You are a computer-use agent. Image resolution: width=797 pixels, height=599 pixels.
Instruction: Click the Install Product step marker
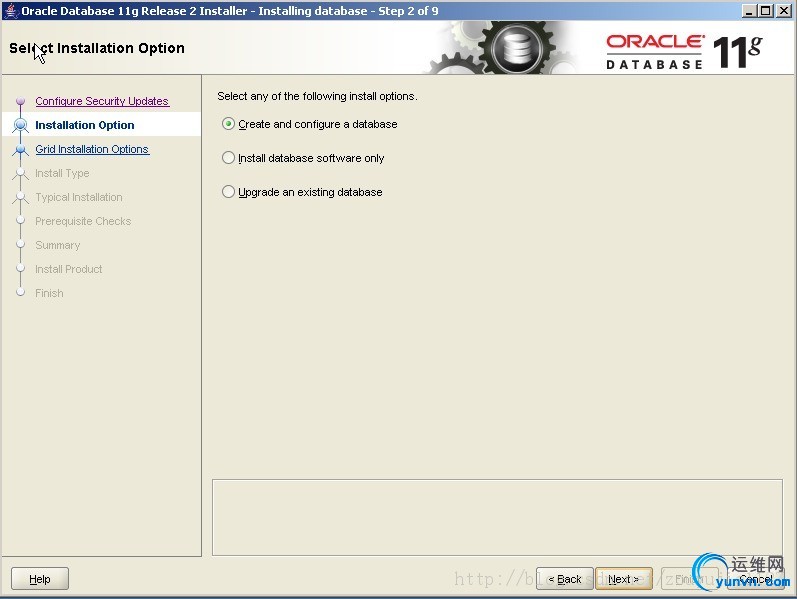point(20,268)
